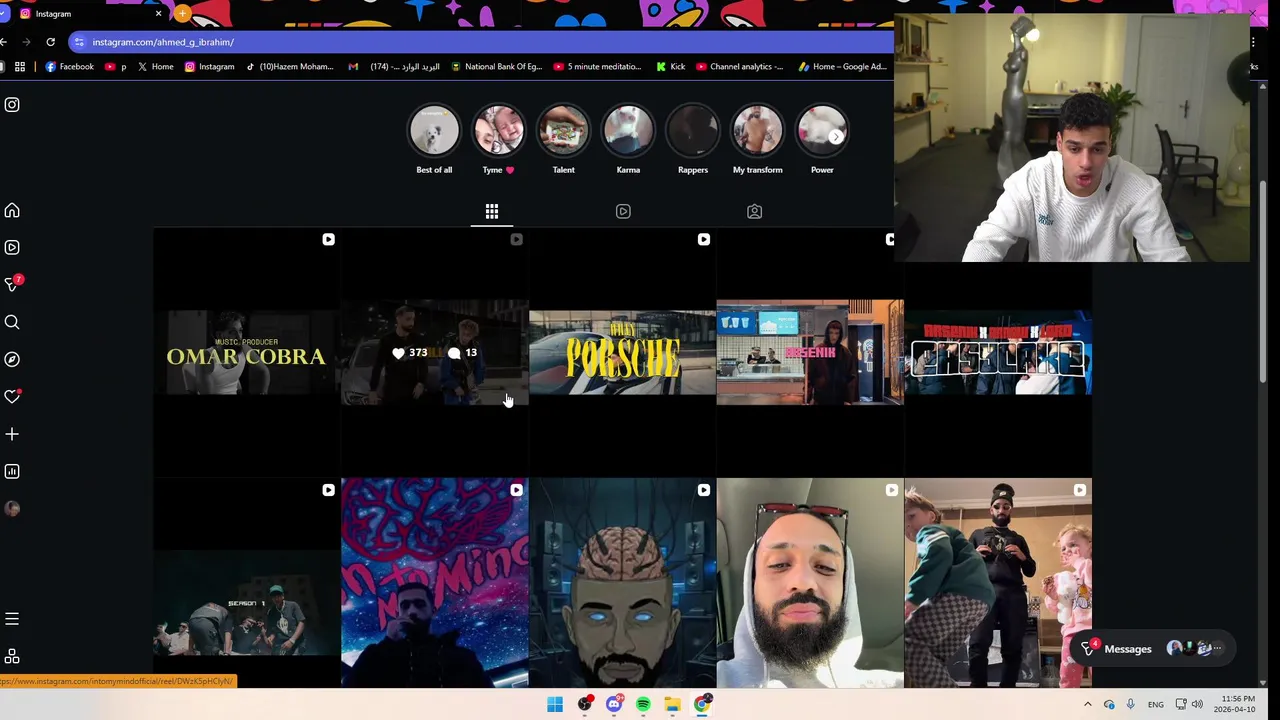Open the Kick bookmark
The width and height of the screenshot is (1280, 720).
point(671,67)
